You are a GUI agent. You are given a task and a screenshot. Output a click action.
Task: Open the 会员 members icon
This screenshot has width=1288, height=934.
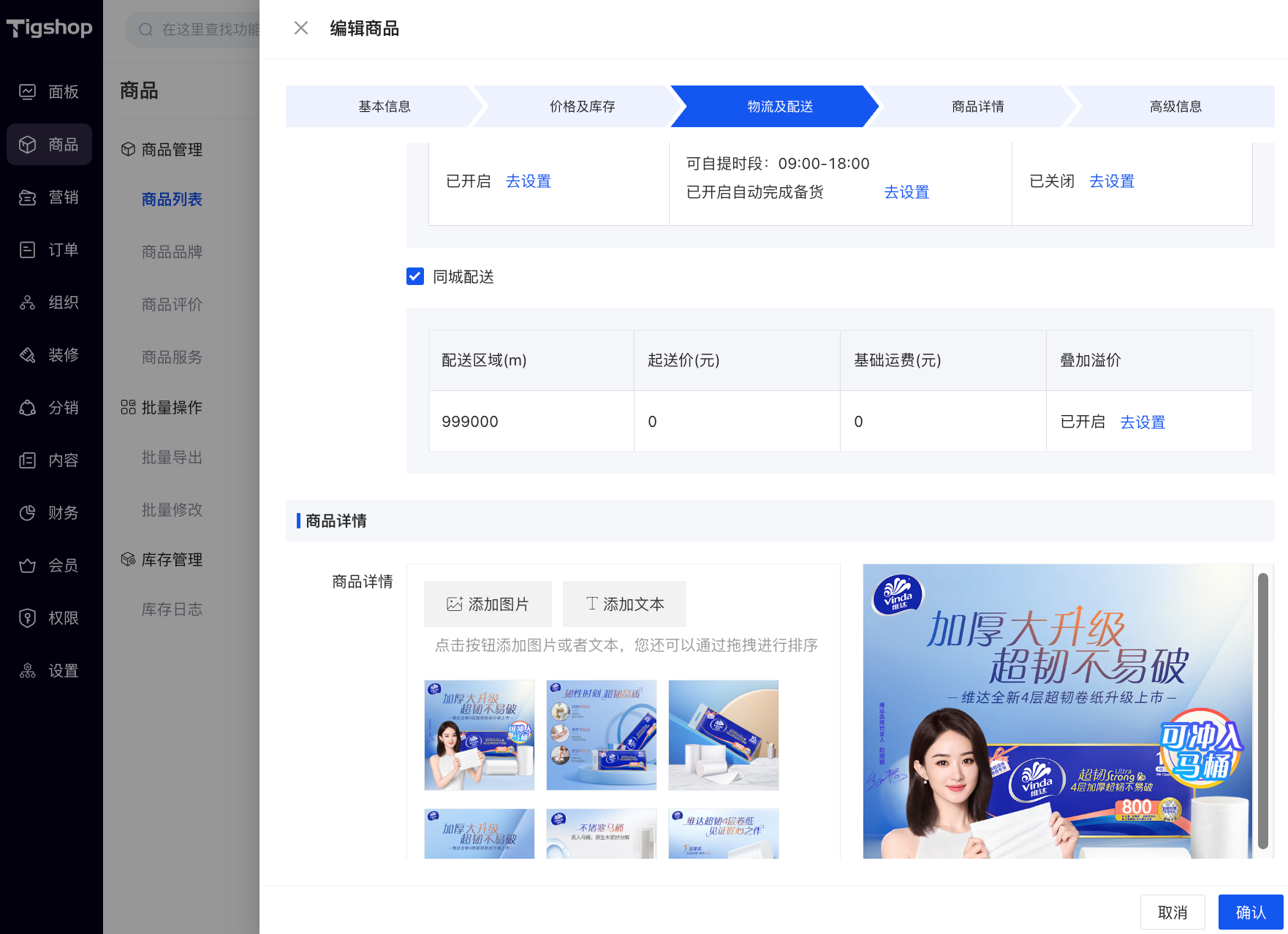tap(28, 566)
